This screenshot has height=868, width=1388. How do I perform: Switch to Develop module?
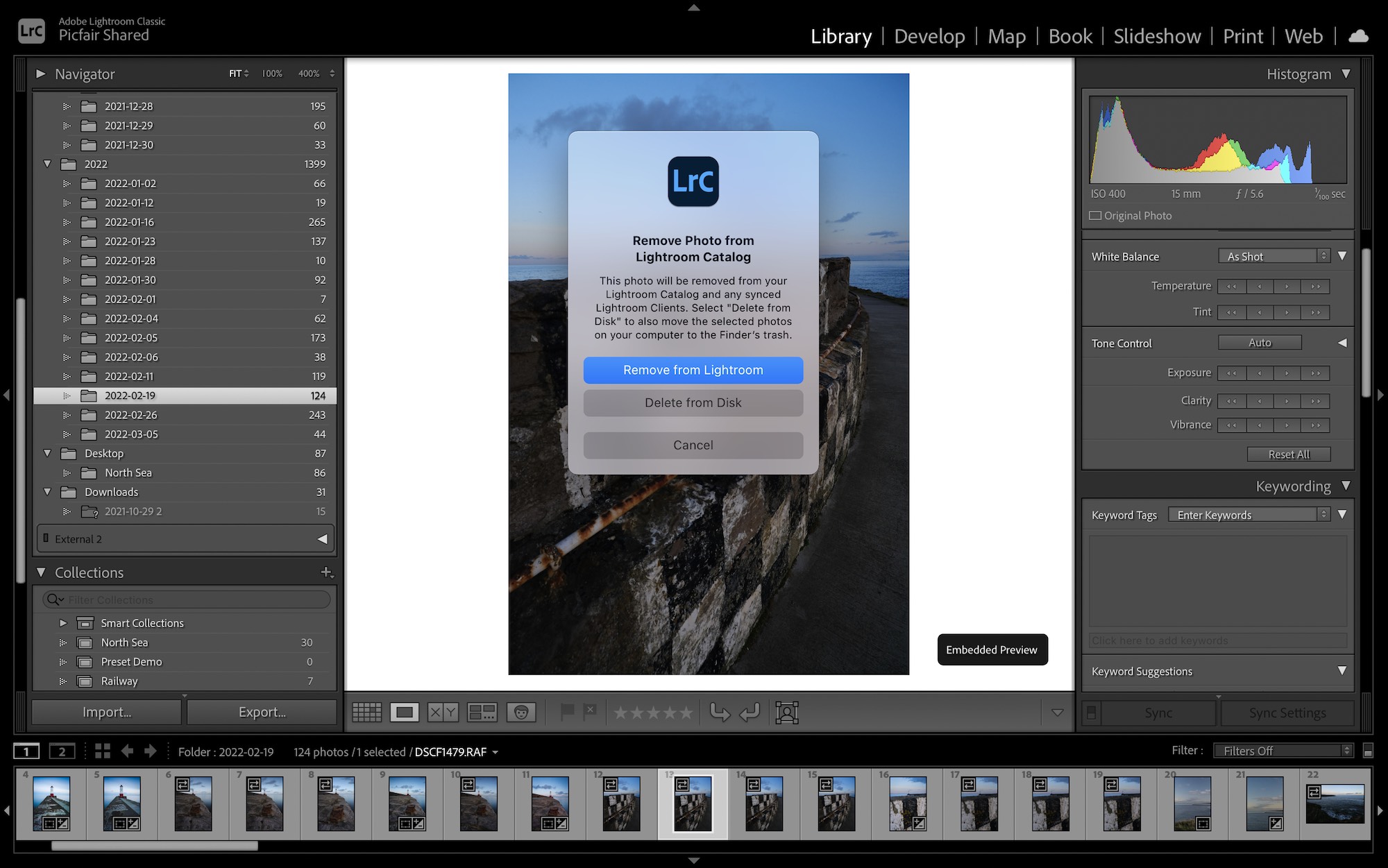929,36
